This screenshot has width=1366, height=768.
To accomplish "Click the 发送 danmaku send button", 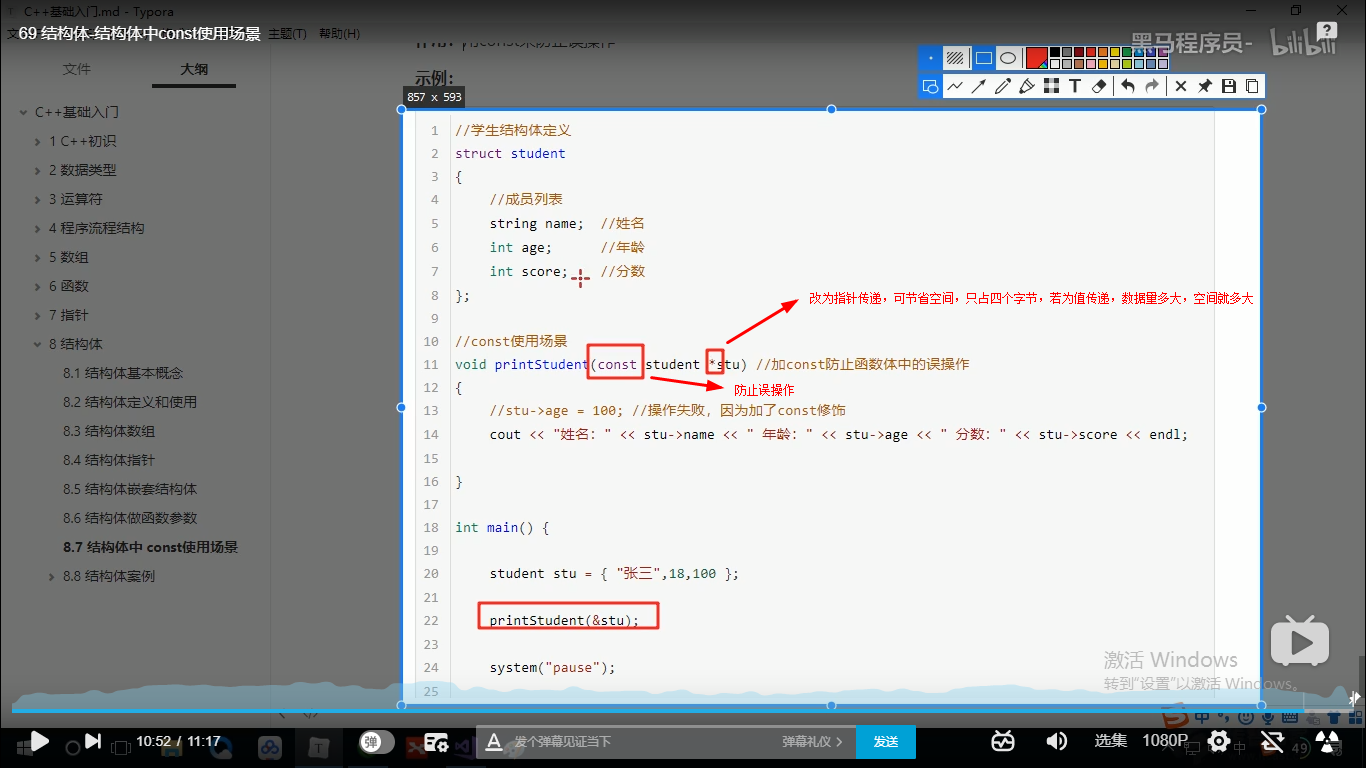I will 886,742.
